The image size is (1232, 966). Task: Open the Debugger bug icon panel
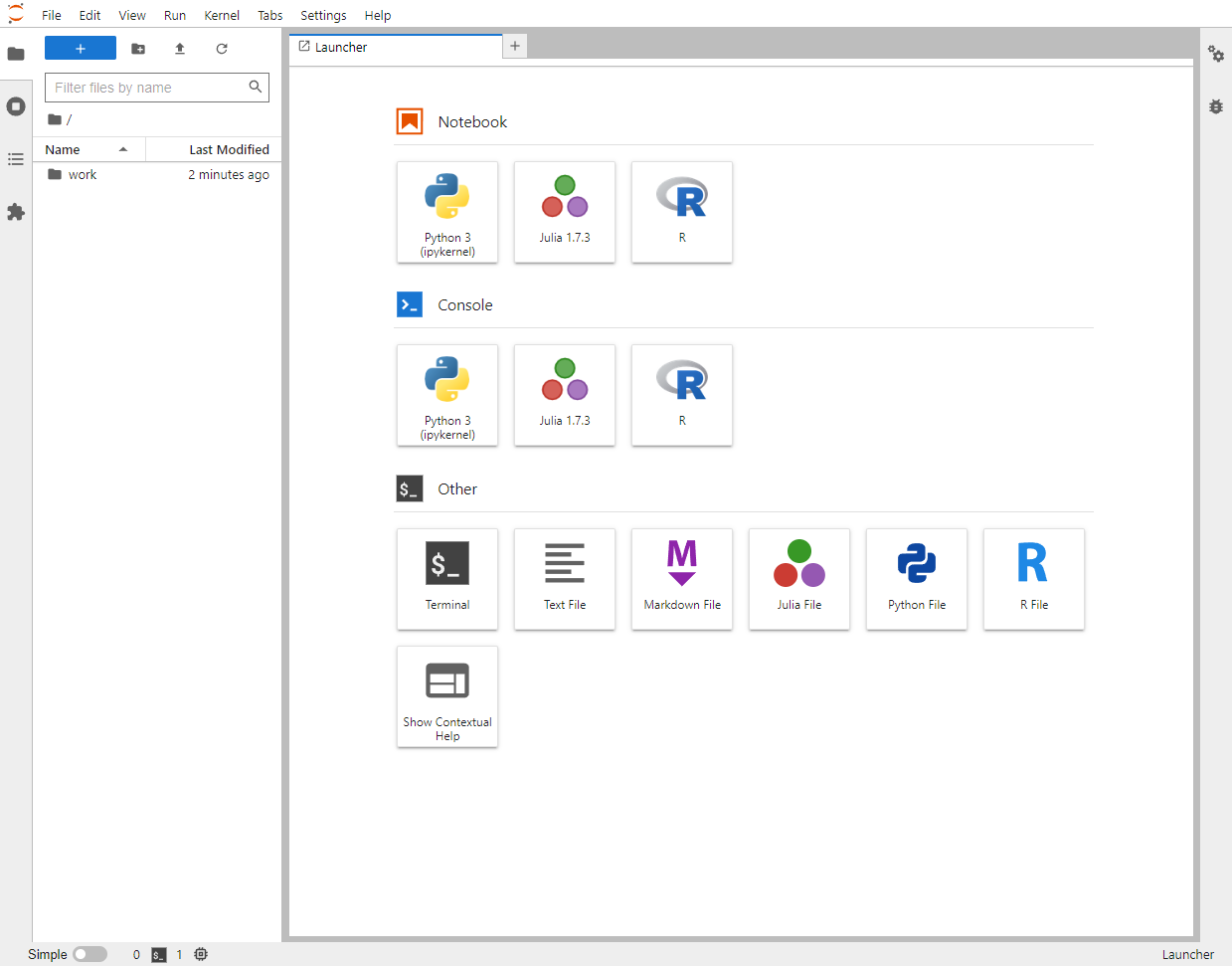[x=1215, y=106]
